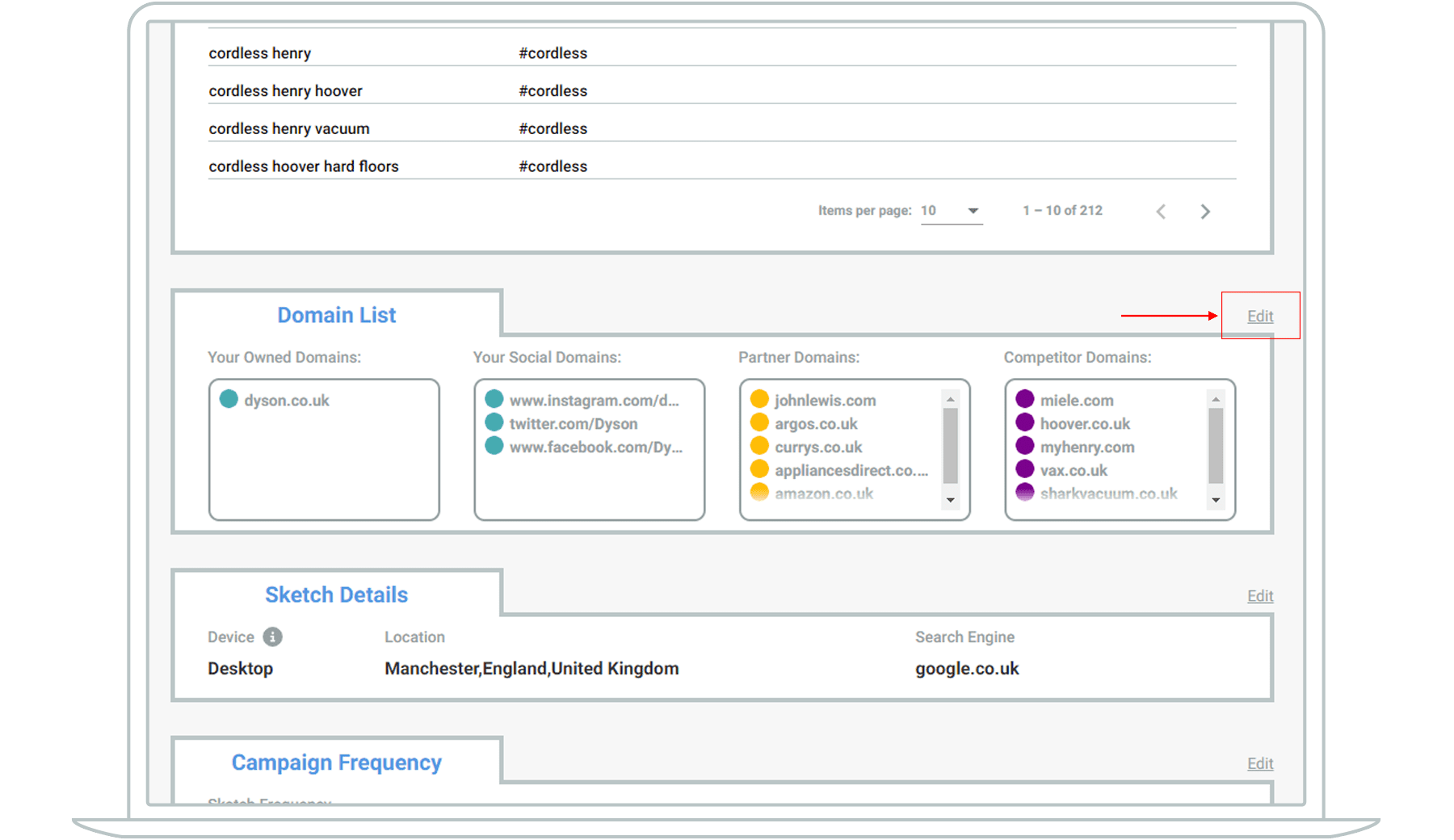Click Desktop device value
The image size is (1454, 840).
[x=240, y=669]
